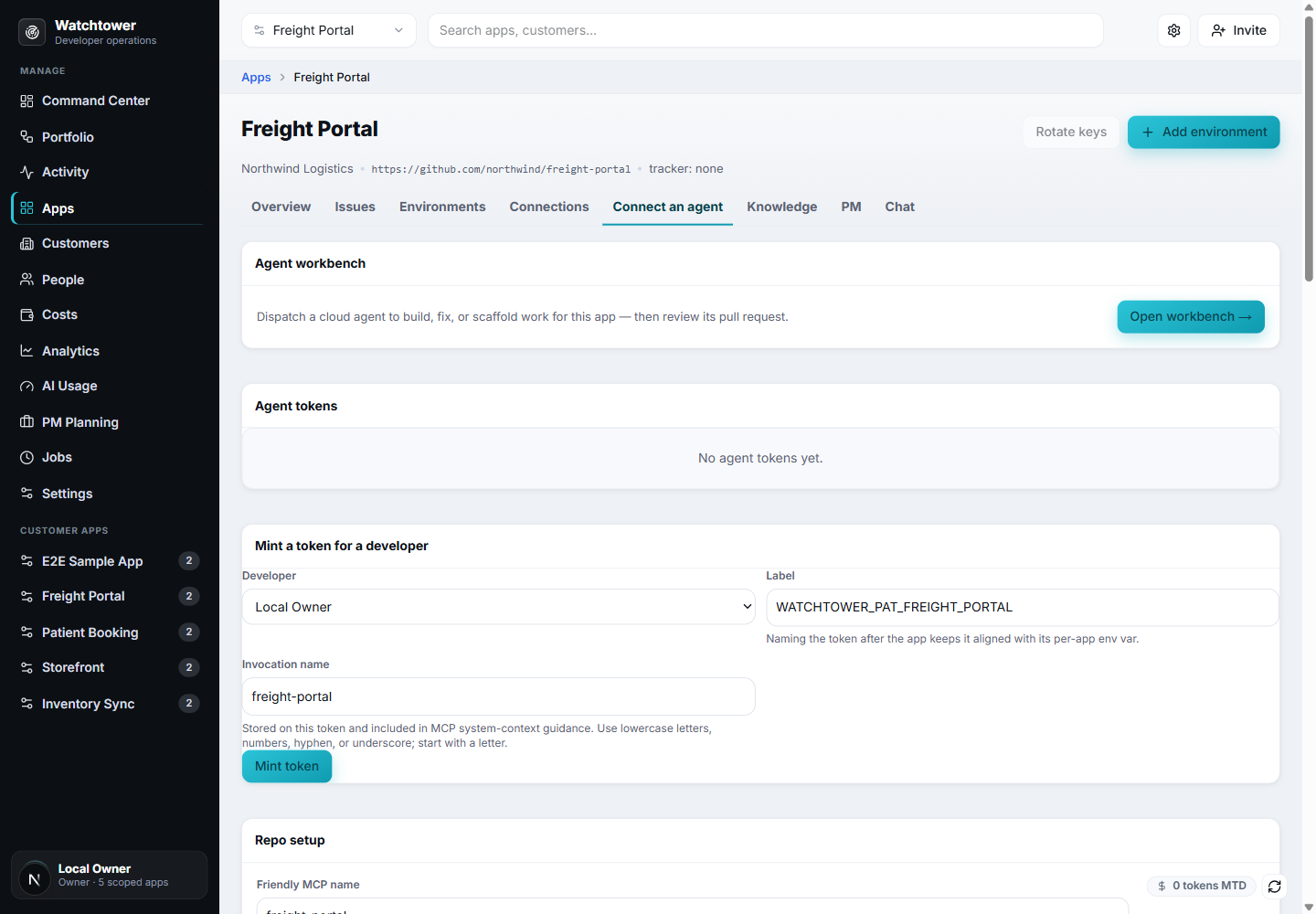Image resolution: width=1316 pixels, height=914 pixels.
Task: Select the Connect an agent tab
Action: point(667,207)
